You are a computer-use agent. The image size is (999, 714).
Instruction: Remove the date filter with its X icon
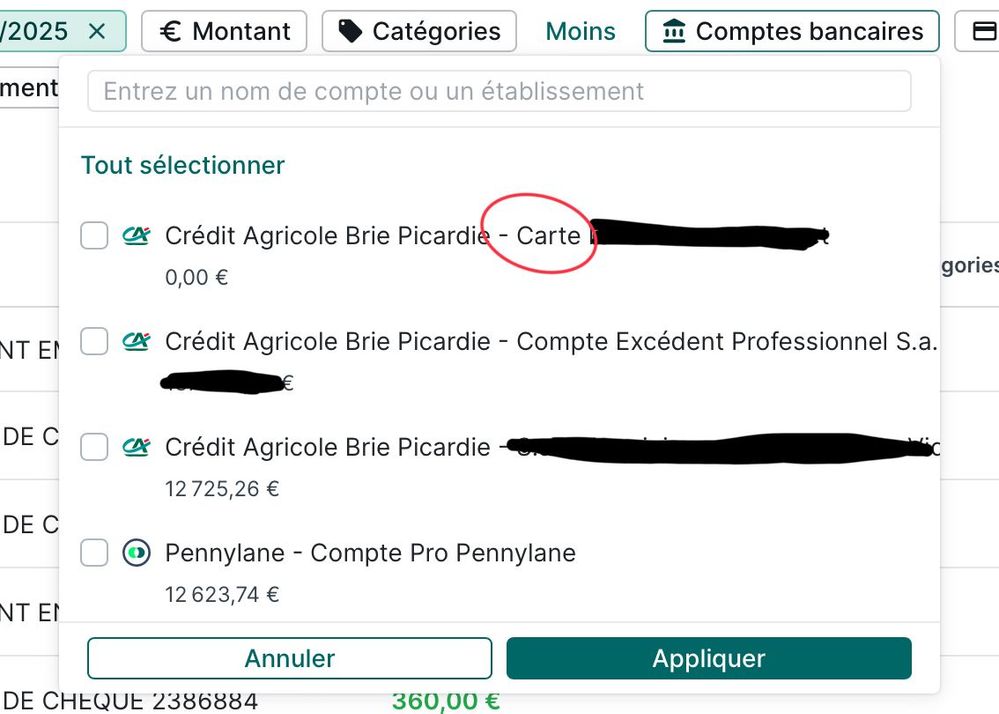click(97, 31)
